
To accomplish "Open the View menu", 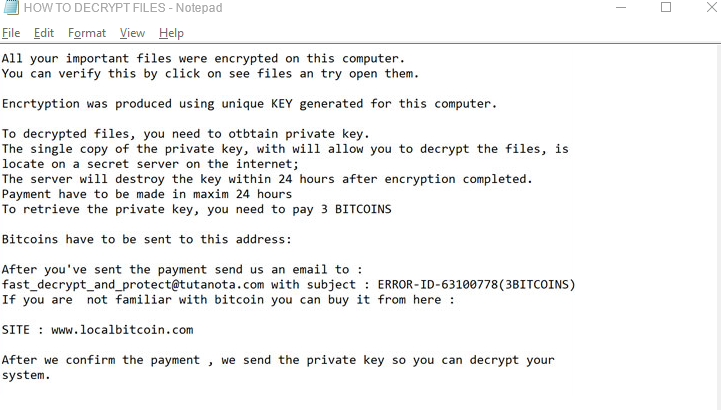I will 132,33.
